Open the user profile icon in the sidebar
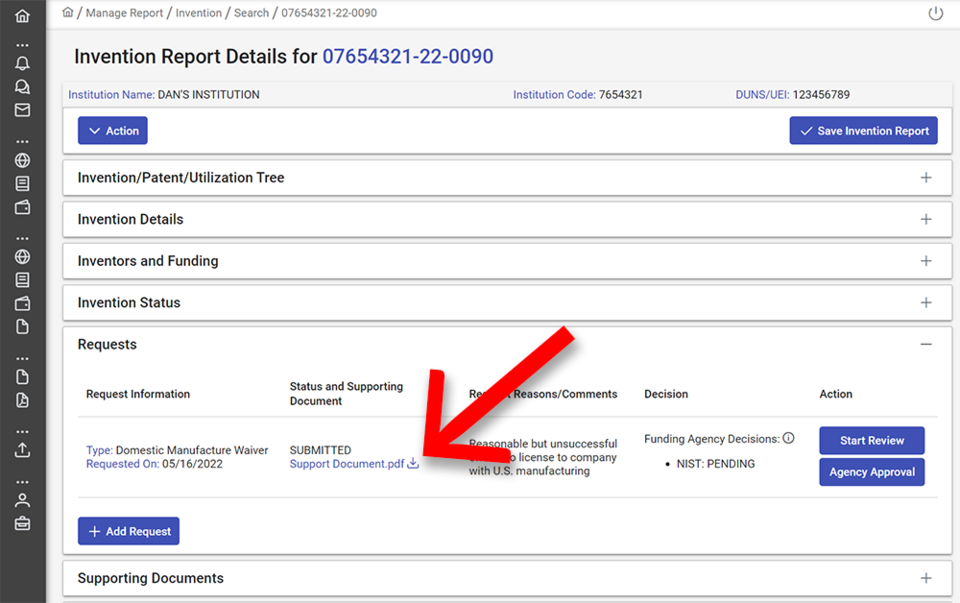The height and width of the screenshot is (603, 960). pyautogui.click(x=22, y=499)
